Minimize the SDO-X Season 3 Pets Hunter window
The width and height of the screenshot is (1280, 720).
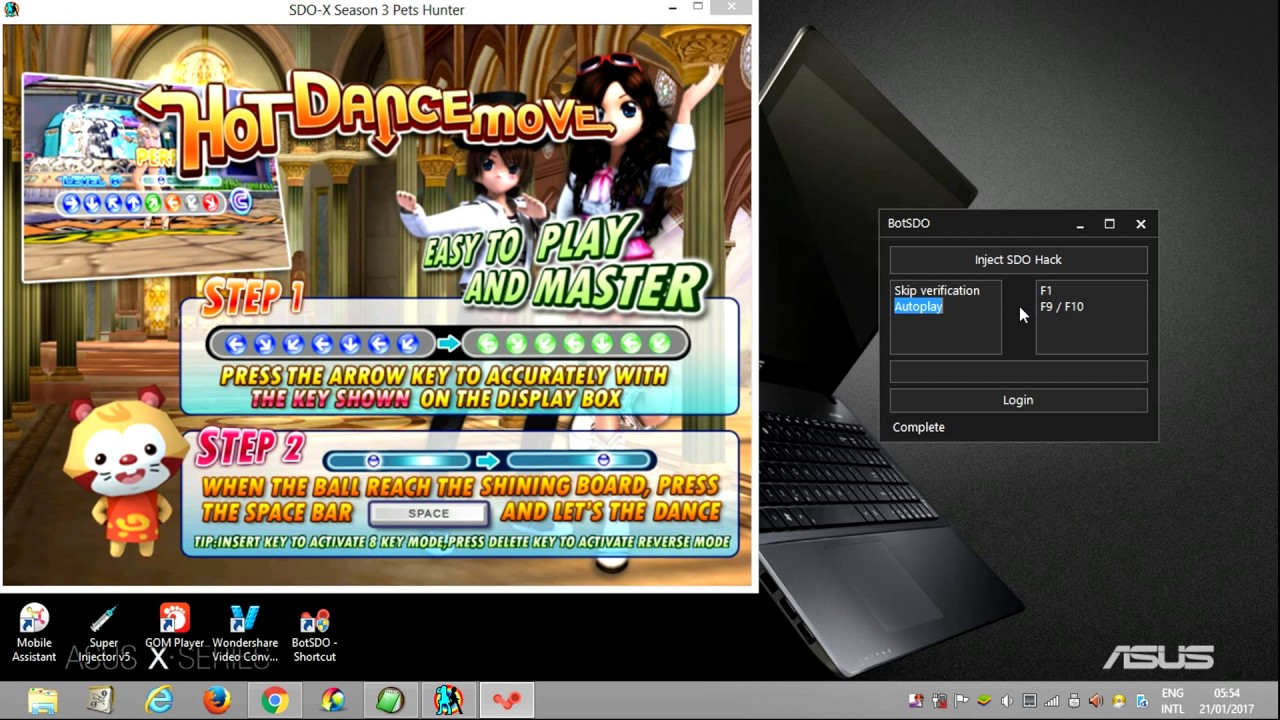673,8
